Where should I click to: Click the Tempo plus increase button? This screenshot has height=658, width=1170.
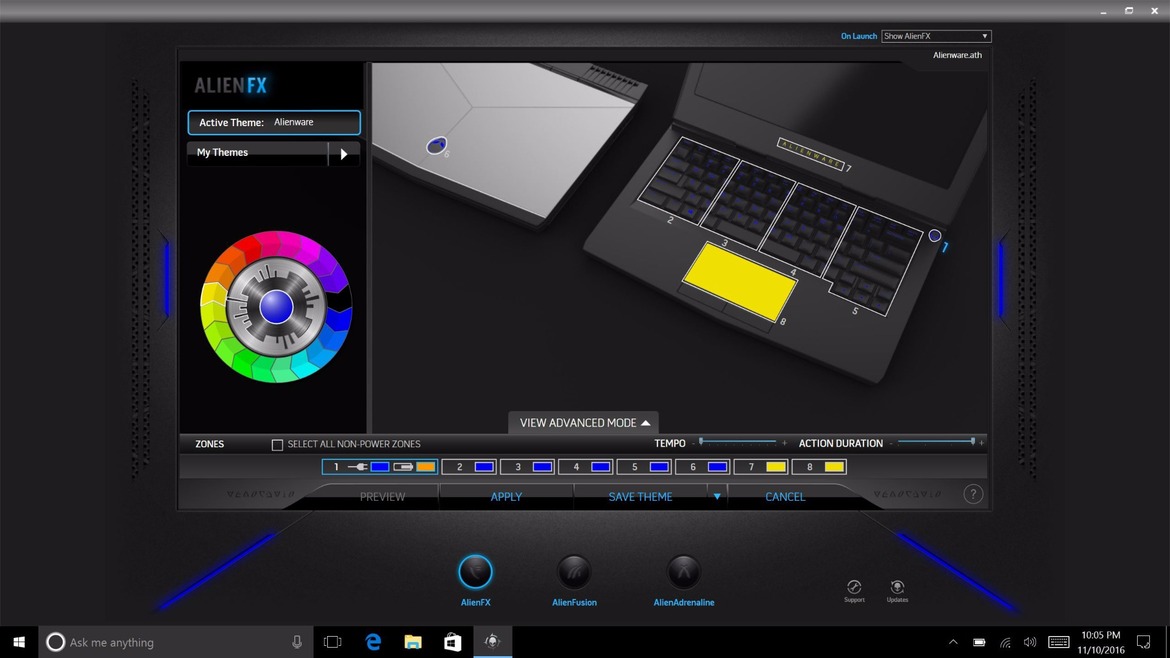(784, 443)
